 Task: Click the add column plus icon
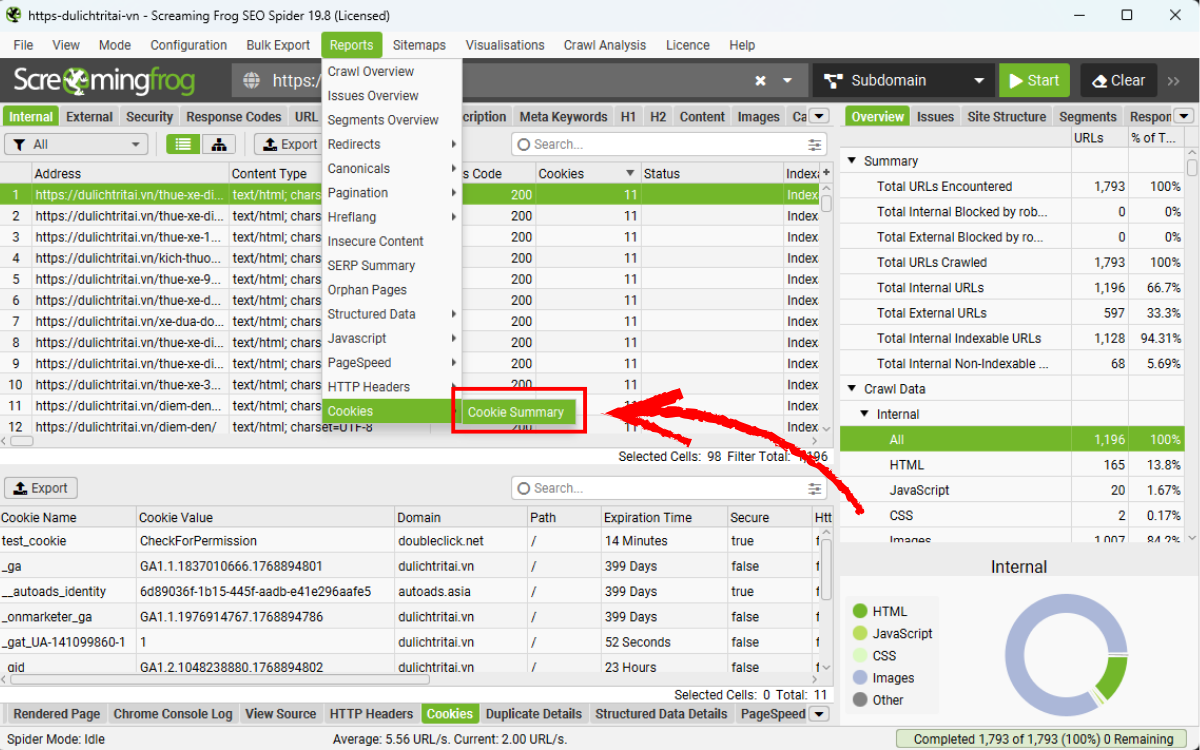point(826,174)
